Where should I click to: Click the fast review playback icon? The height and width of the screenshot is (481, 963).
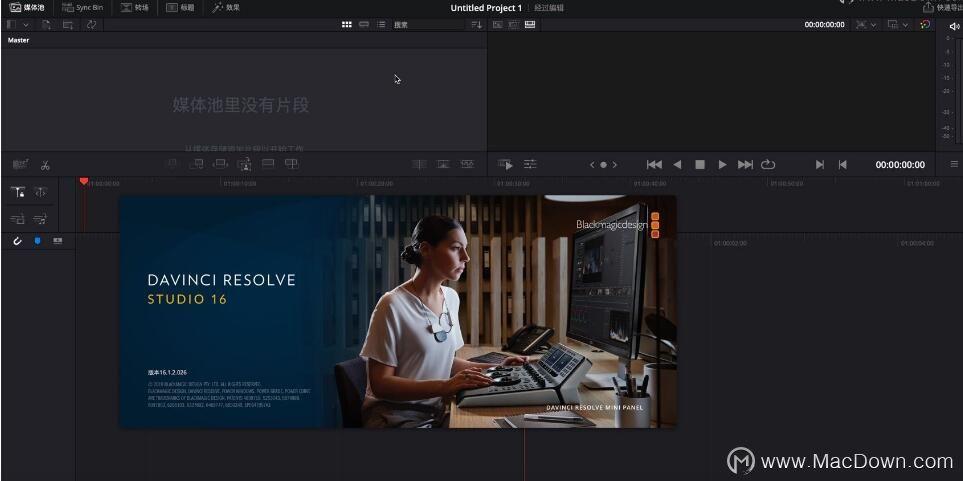click(x=505, y=165)
